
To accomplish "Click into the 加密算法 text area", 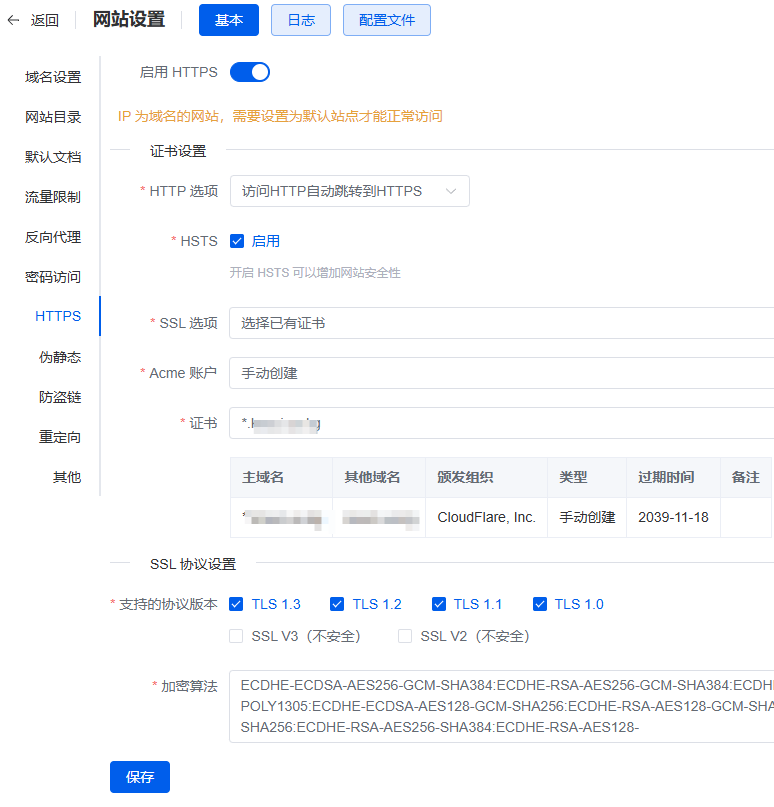I will pos(502,707).
